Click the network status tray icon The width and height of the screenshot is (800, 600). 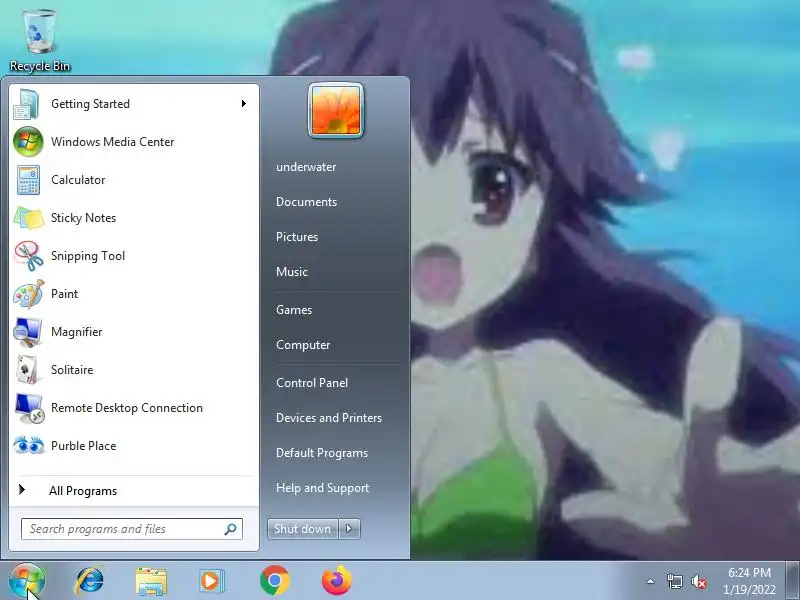pyautogui.click(x=674, y=581)
